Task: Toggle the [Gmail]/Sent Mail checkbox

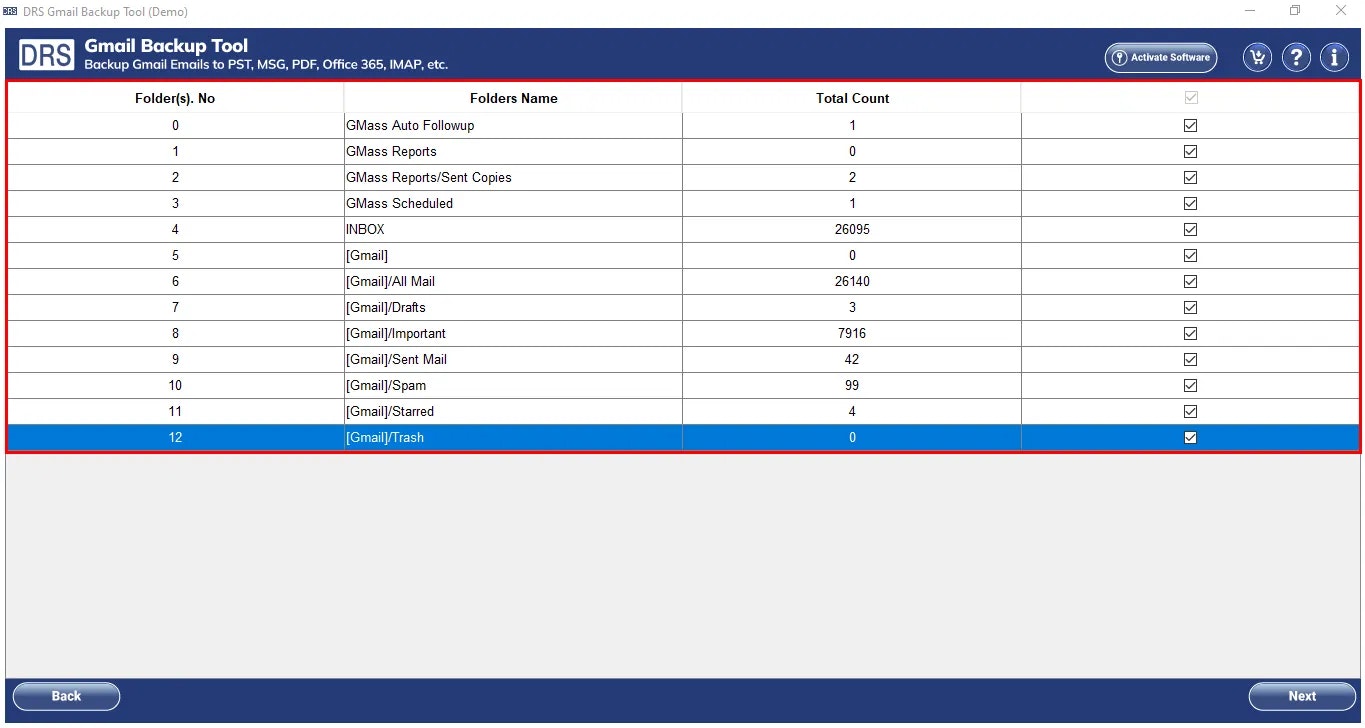Action: (1190, 359)
